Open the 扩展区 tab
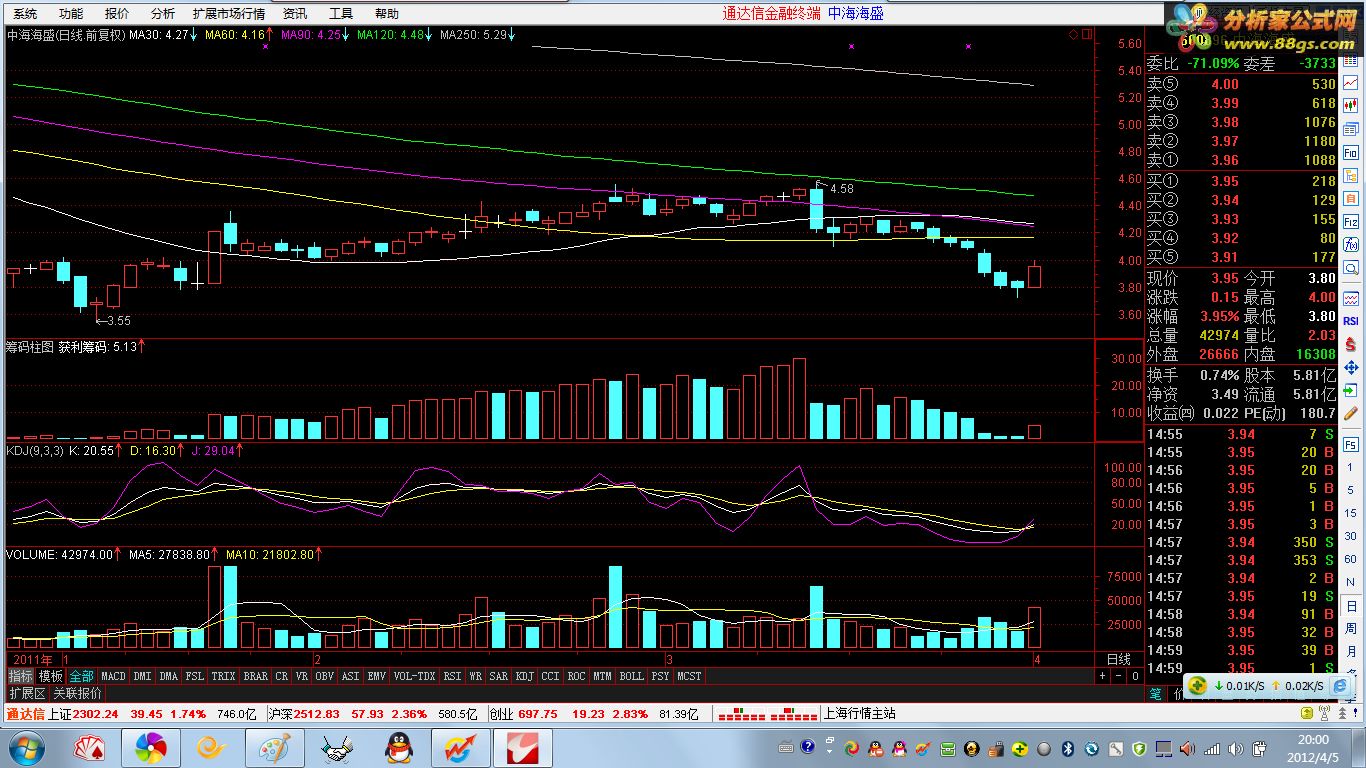The image size is (1366, 768). click(27, 692)
